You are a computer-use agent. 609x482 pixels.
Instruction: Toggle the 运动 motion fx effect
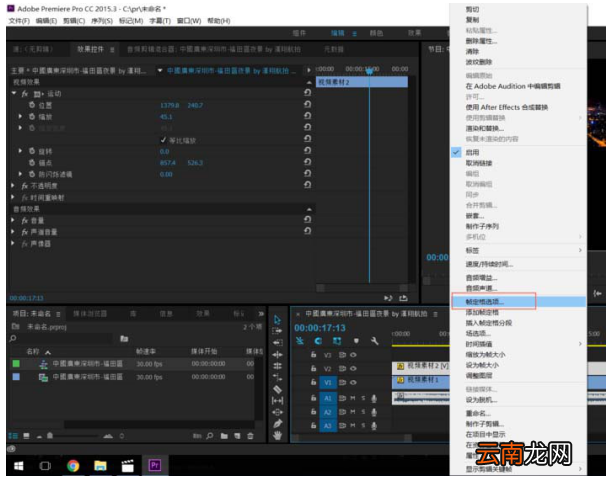[24, 94]
